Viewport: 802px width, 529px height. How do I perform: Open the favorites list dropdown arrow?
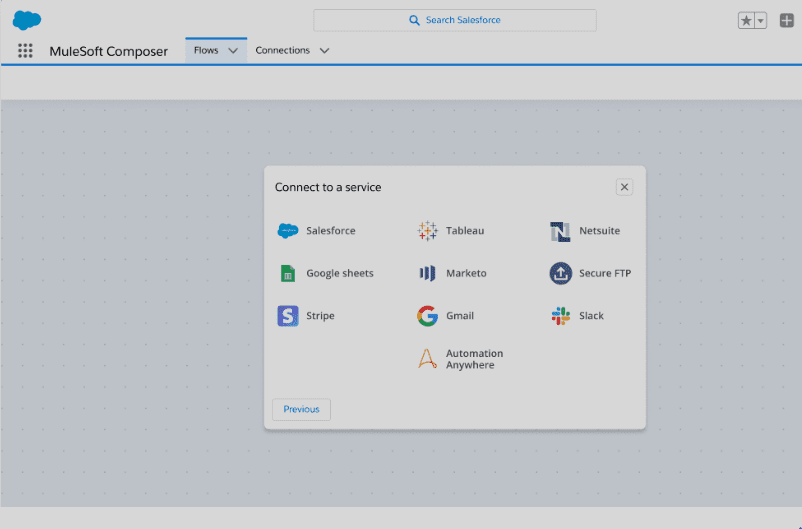point(761,20)
